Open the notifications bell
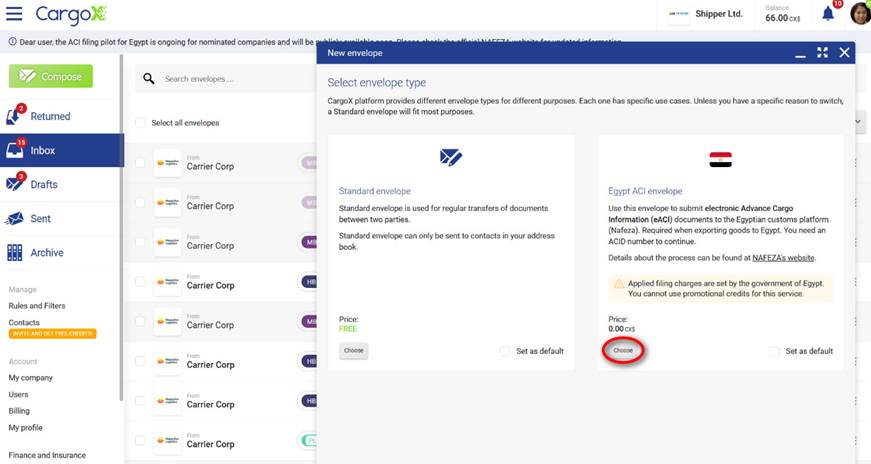This screenshot has width=871, height=464. [828, 13]
